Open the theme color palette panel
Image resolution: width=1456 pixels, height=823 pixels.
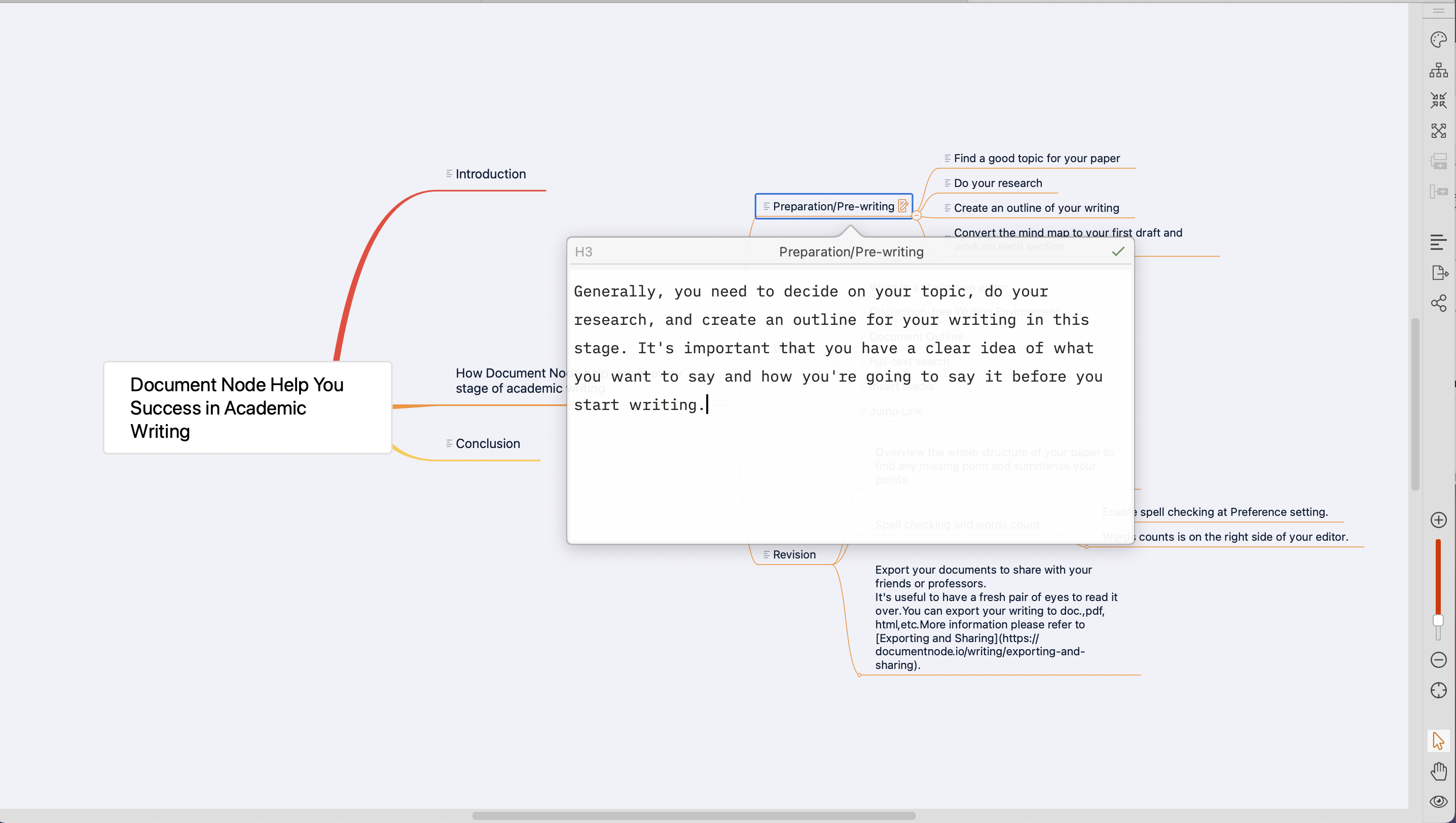(x=1439, y=40)
